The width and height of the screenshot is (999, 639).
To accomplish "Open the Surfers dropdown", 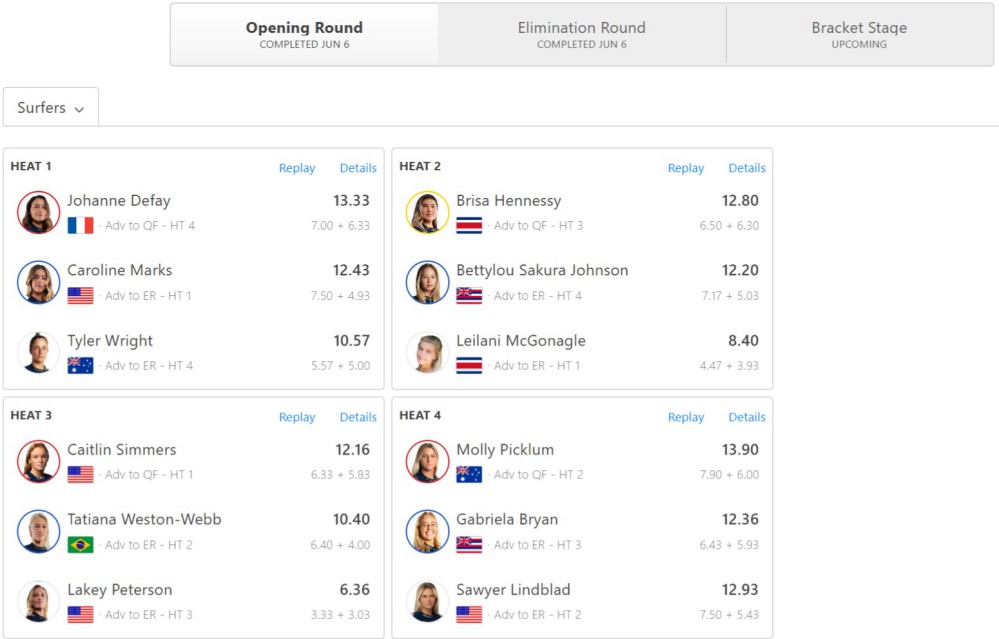I will click(x=51, y=108).
